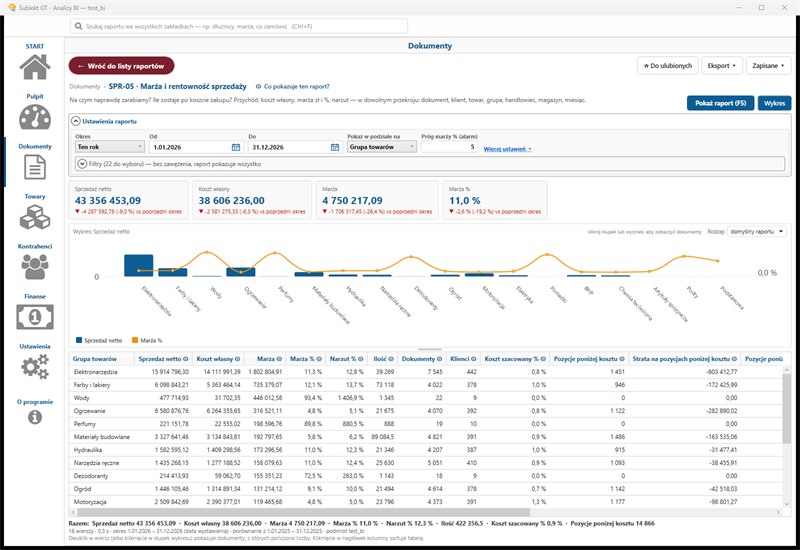The image size is (800, 550).
Task: Click info icon next to Sprzedaż netto header
Action: [186, 359]
